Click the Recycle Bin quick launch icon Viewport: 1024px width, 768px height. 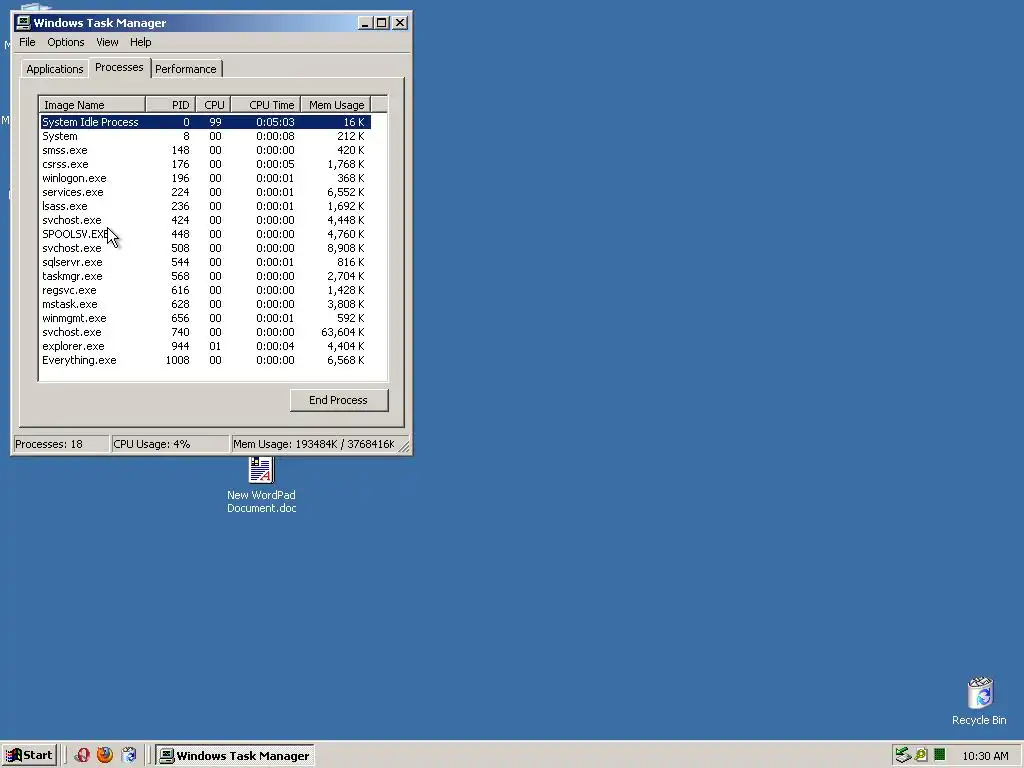[129, 755]
